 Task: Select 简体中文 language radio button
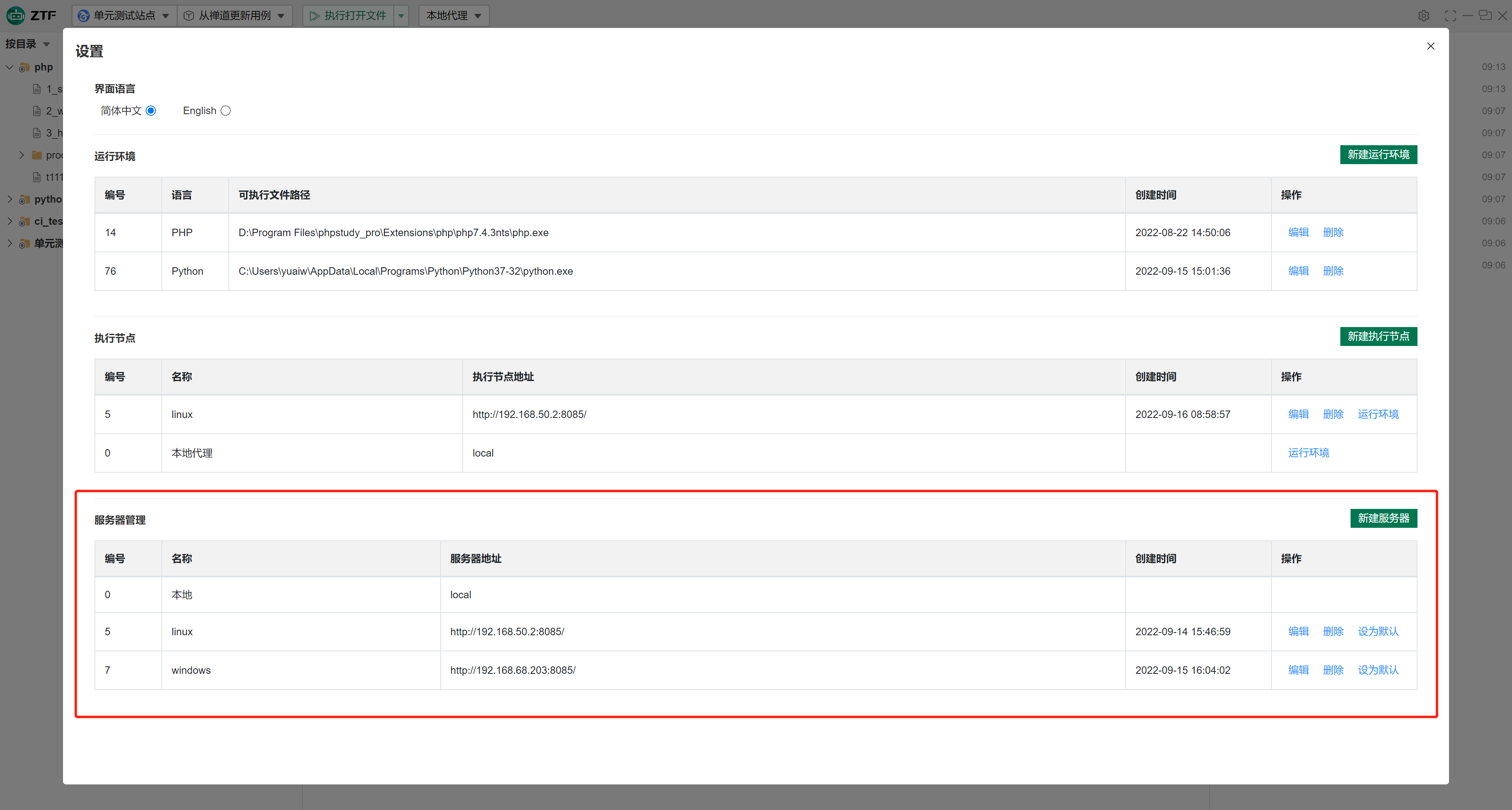pyautogui.click(x=151, y=111)
